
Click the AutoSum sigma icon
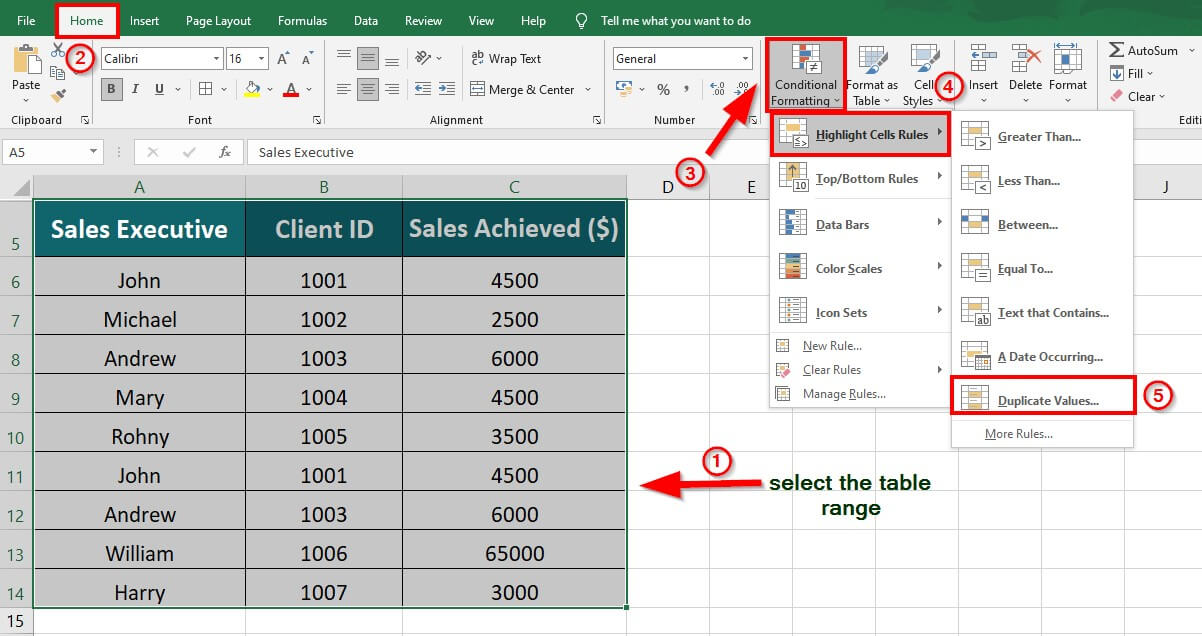(x=1117, y=50)
